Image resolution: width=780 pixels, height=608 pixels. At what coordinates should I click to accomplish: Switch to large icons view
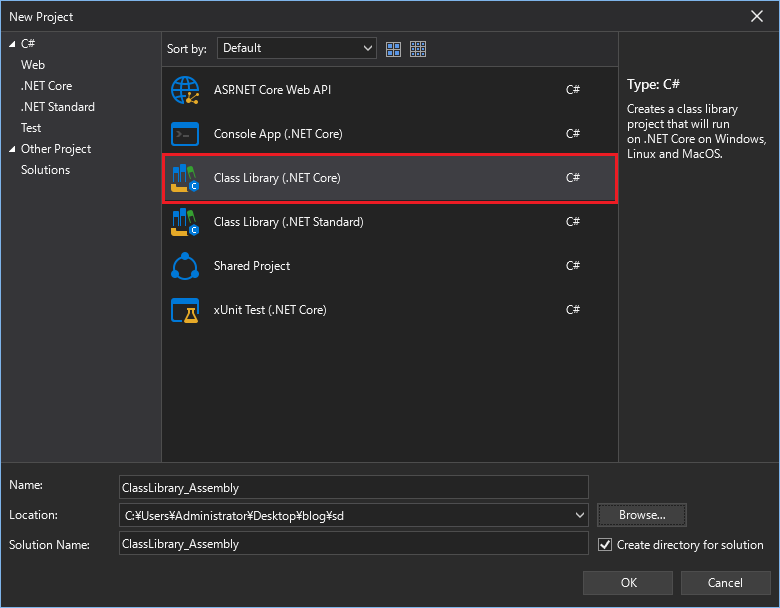pyautogui.click(x=394, y=49)
